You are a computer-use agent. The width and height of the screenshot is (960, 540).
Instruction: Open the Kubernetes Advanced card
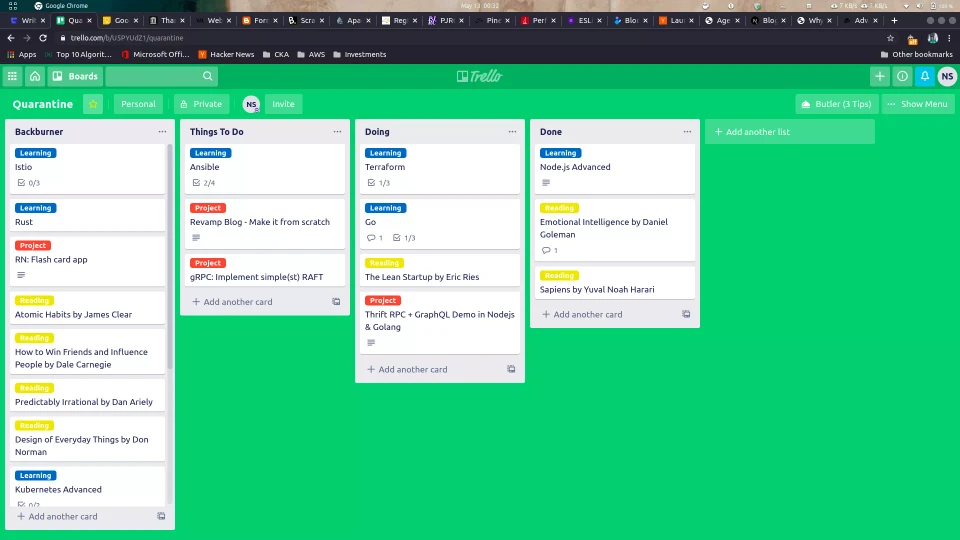[x=88, y=486]
